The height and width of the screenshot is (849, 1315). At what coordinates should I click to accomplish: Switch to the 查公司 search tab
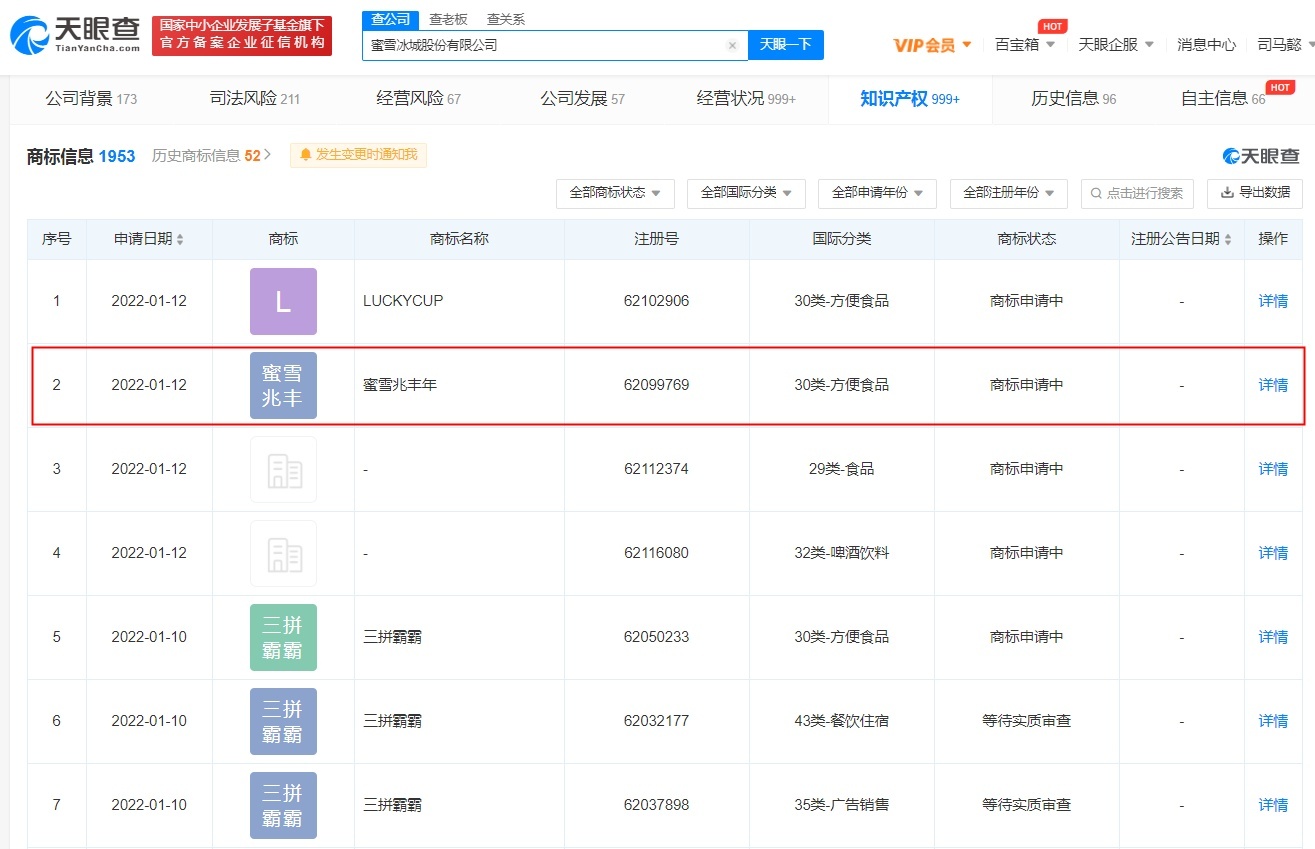click(390, 19)
